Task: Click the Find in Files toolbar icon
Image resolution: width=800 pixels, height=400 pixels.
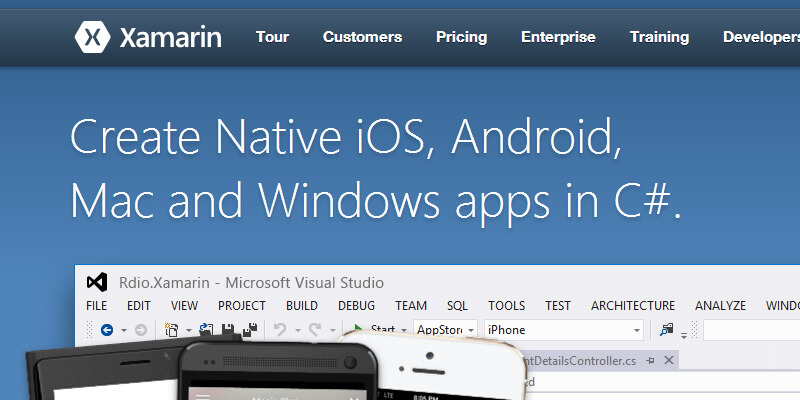Action: tap(666, 330)
